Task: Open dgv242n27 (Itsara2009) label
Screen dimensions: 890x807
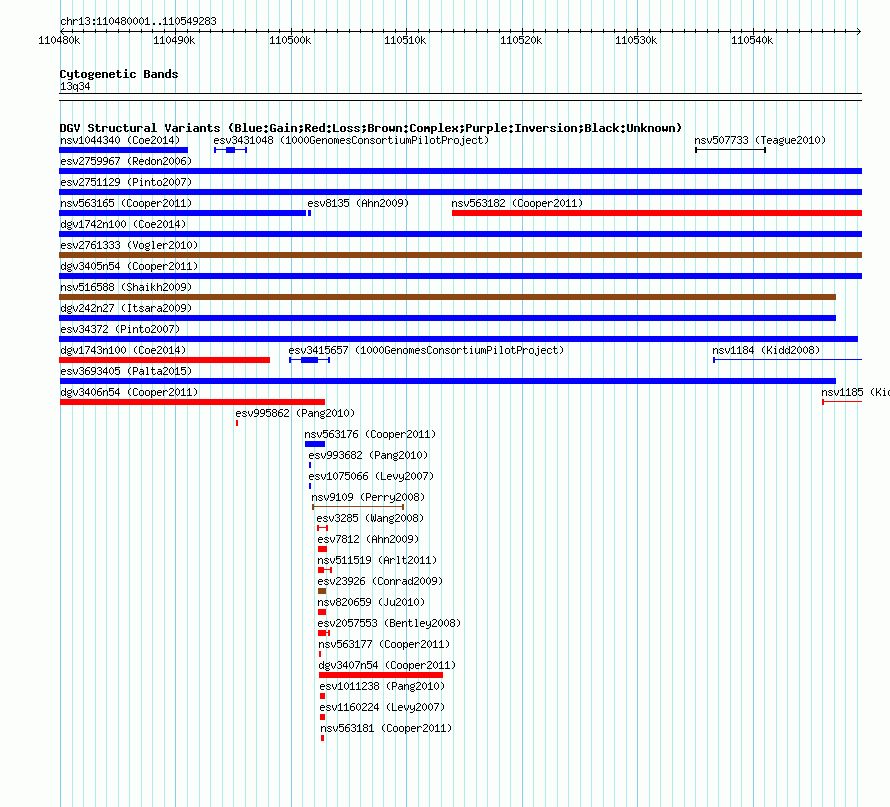Action: [126, 308]
